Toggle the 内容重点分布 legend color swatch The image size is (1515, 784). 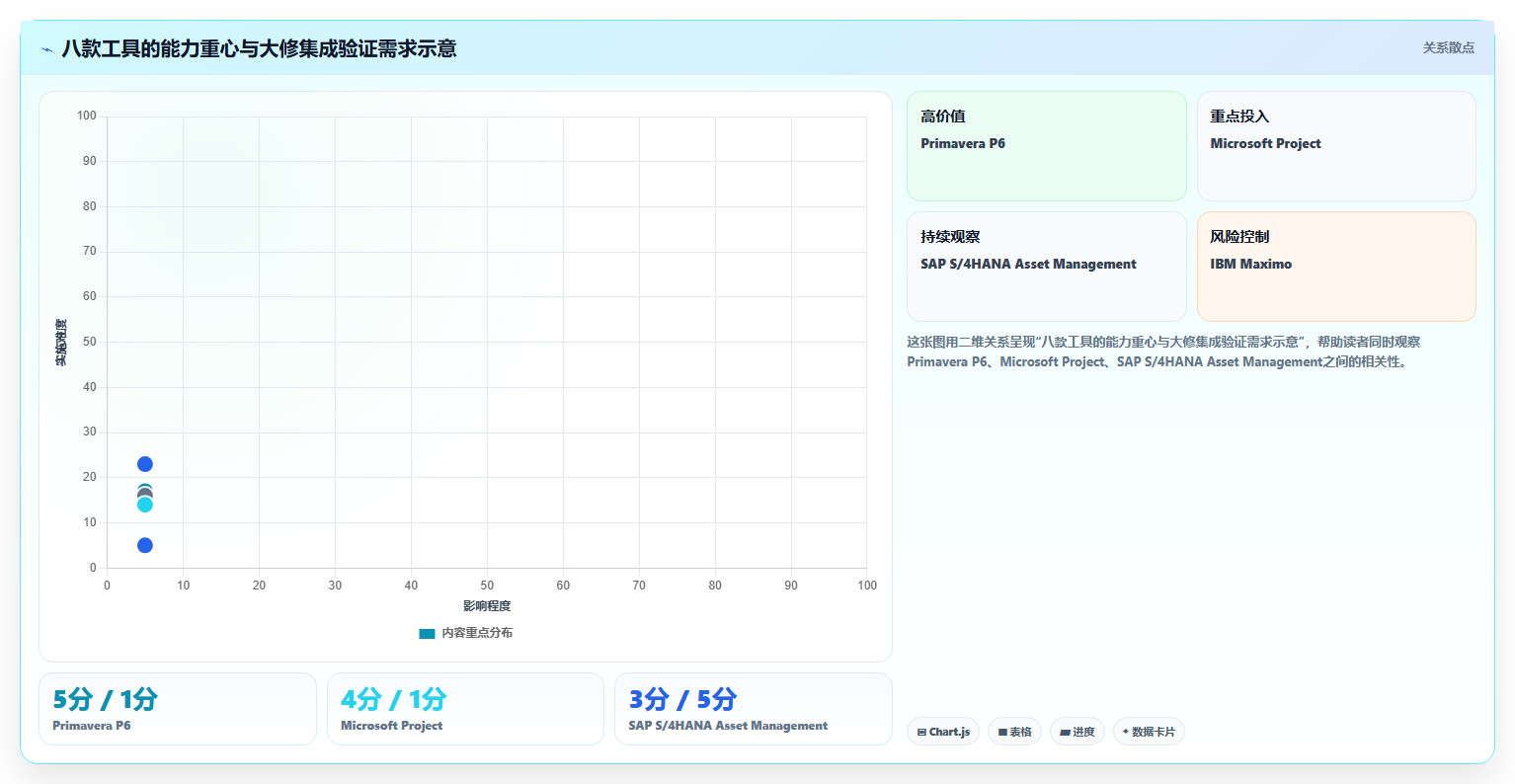coord(427,633)
